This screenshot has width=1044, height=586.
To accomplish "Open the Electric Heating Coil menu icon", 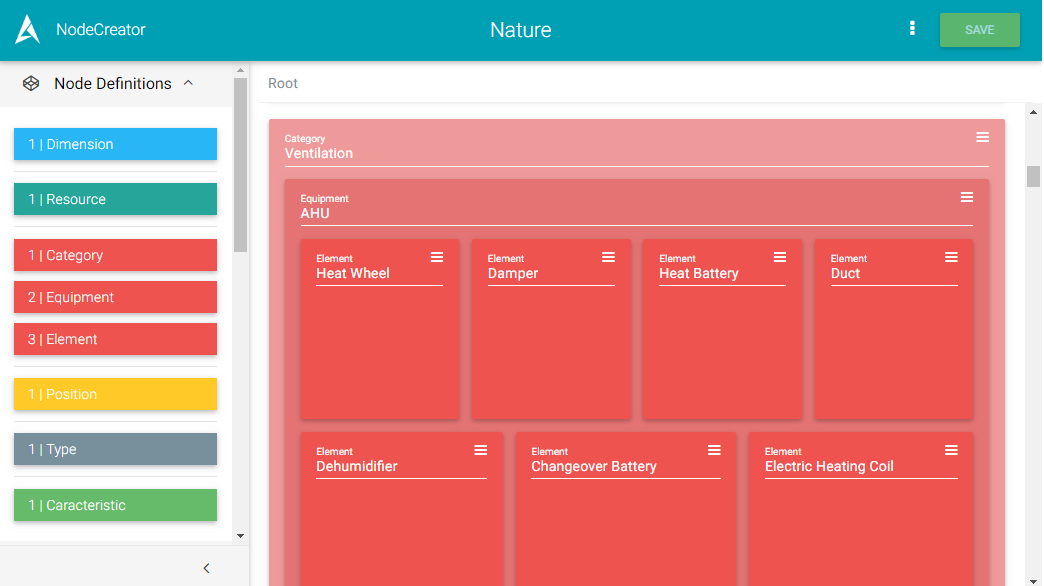I will click(x=951, y=450).
